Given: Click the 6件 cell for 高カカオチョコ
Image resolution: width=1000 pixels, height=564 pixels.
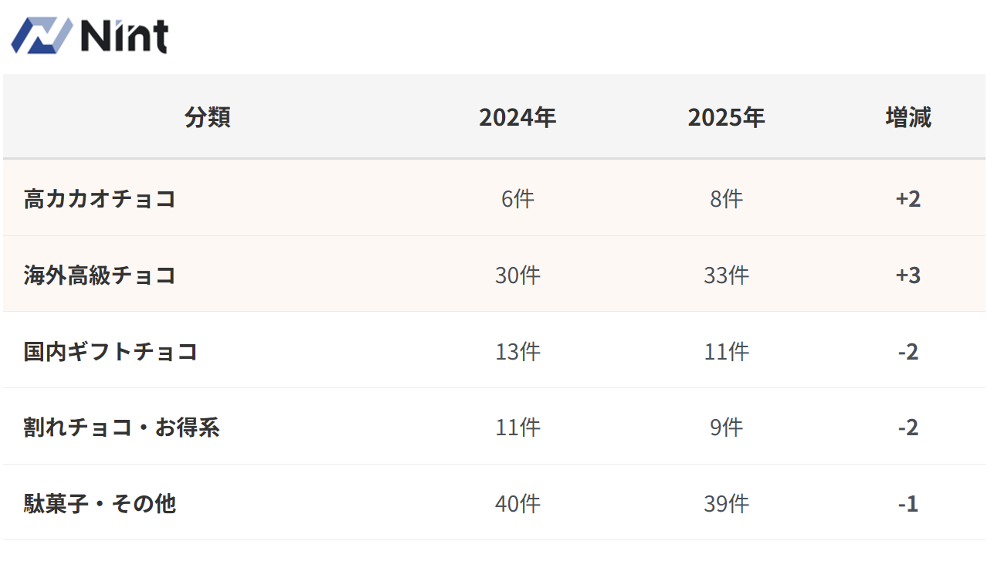Looking at the screenshot, I should coord(517,199).
